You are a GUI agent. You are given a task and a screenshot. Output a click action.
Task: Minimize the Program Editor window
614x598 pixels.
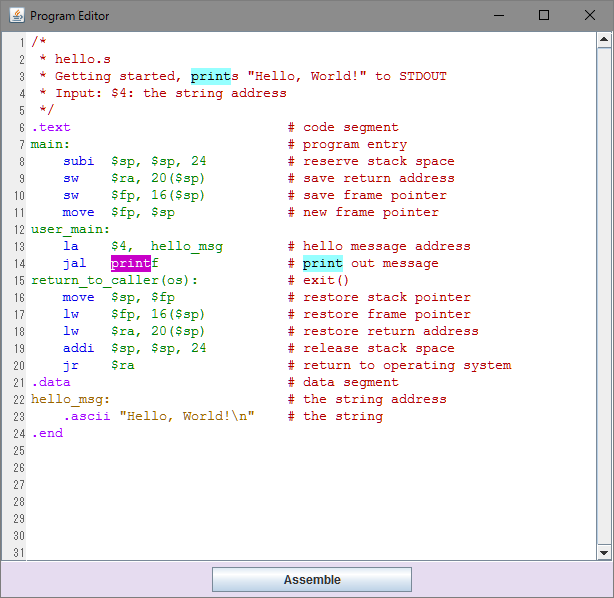coord(497,16)
